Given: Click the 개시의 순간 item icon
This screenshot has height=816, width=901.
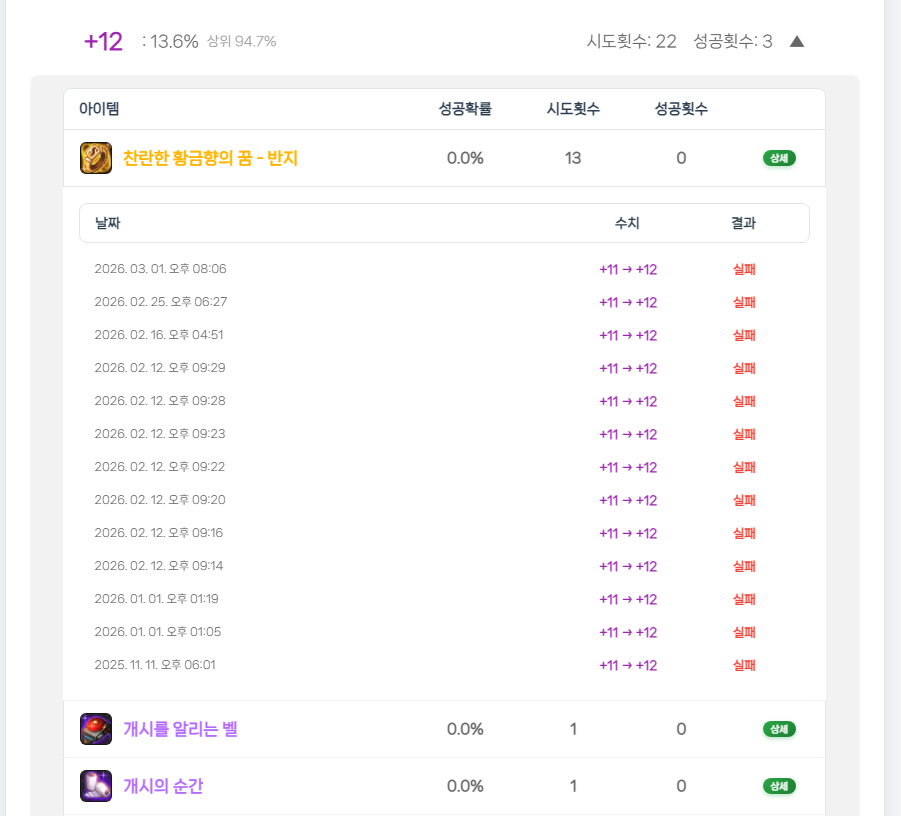Looking at the screenshot, I should point(96,786).
